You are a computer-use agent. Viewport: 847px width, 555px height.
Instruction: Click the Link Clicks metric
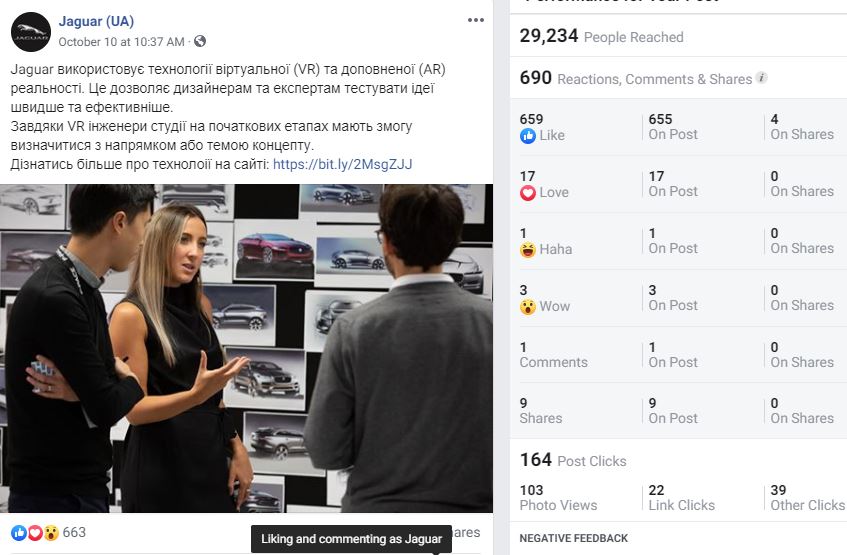pyautogui.click(x=682, y=498)
